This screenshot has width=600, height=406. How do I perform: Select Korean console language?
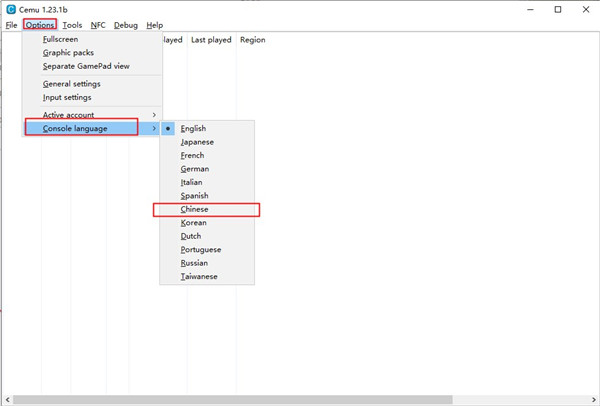click(193, 223)
